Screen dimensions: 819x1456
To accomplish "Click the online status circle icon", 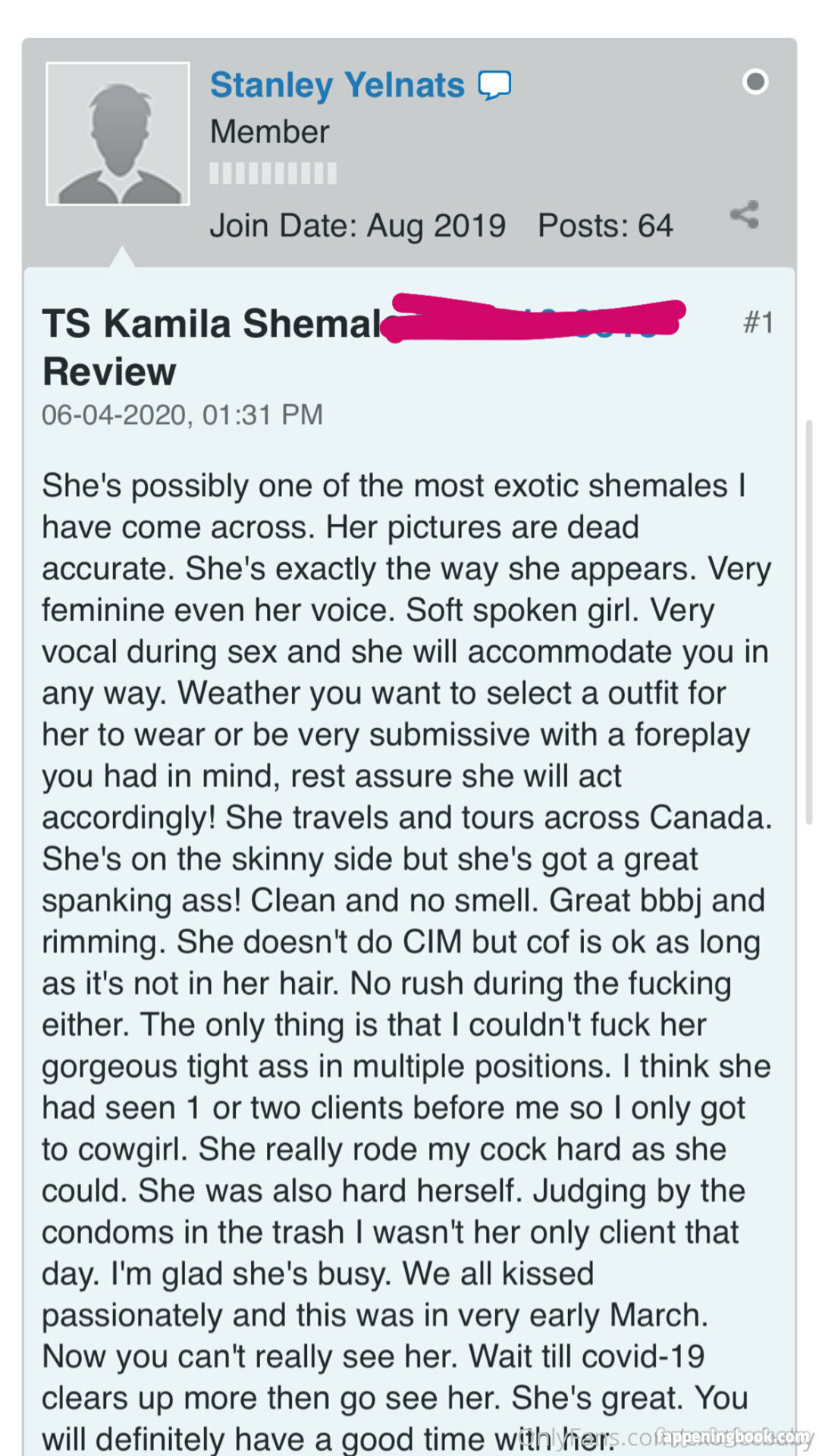I will (755, 81).
